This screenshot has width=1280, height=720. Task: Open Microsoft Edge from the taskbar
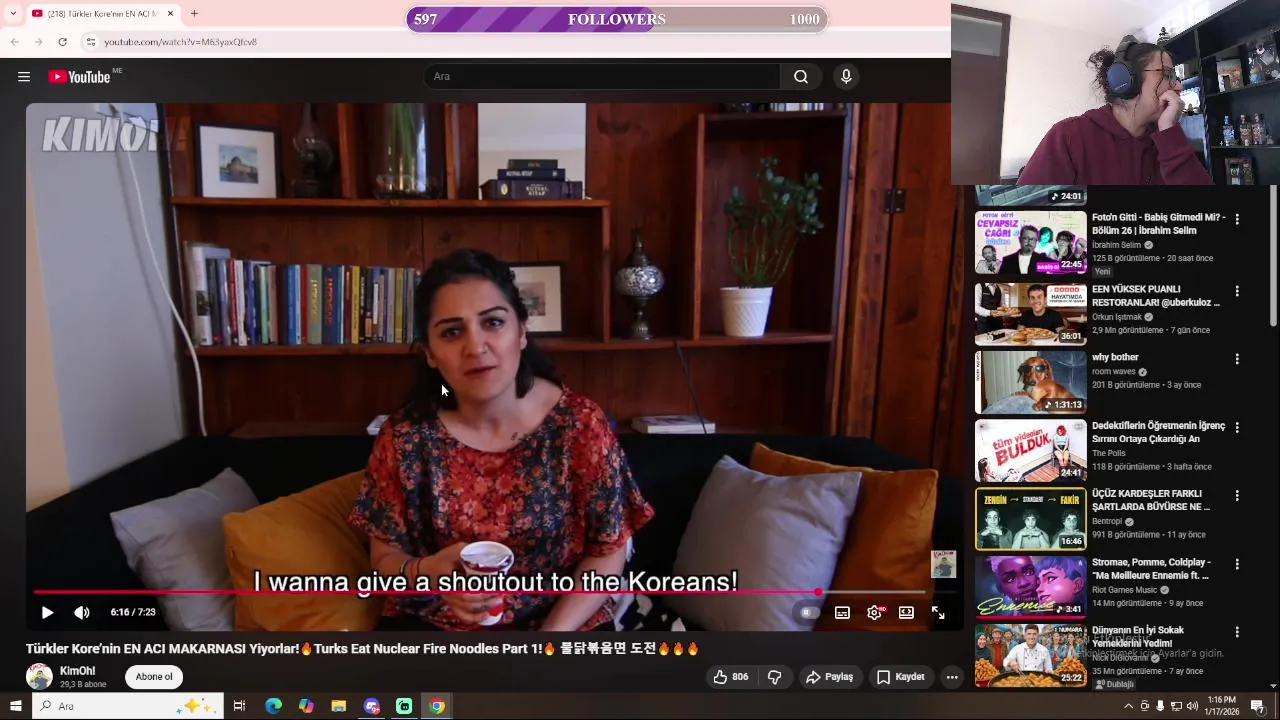[273, 706]
